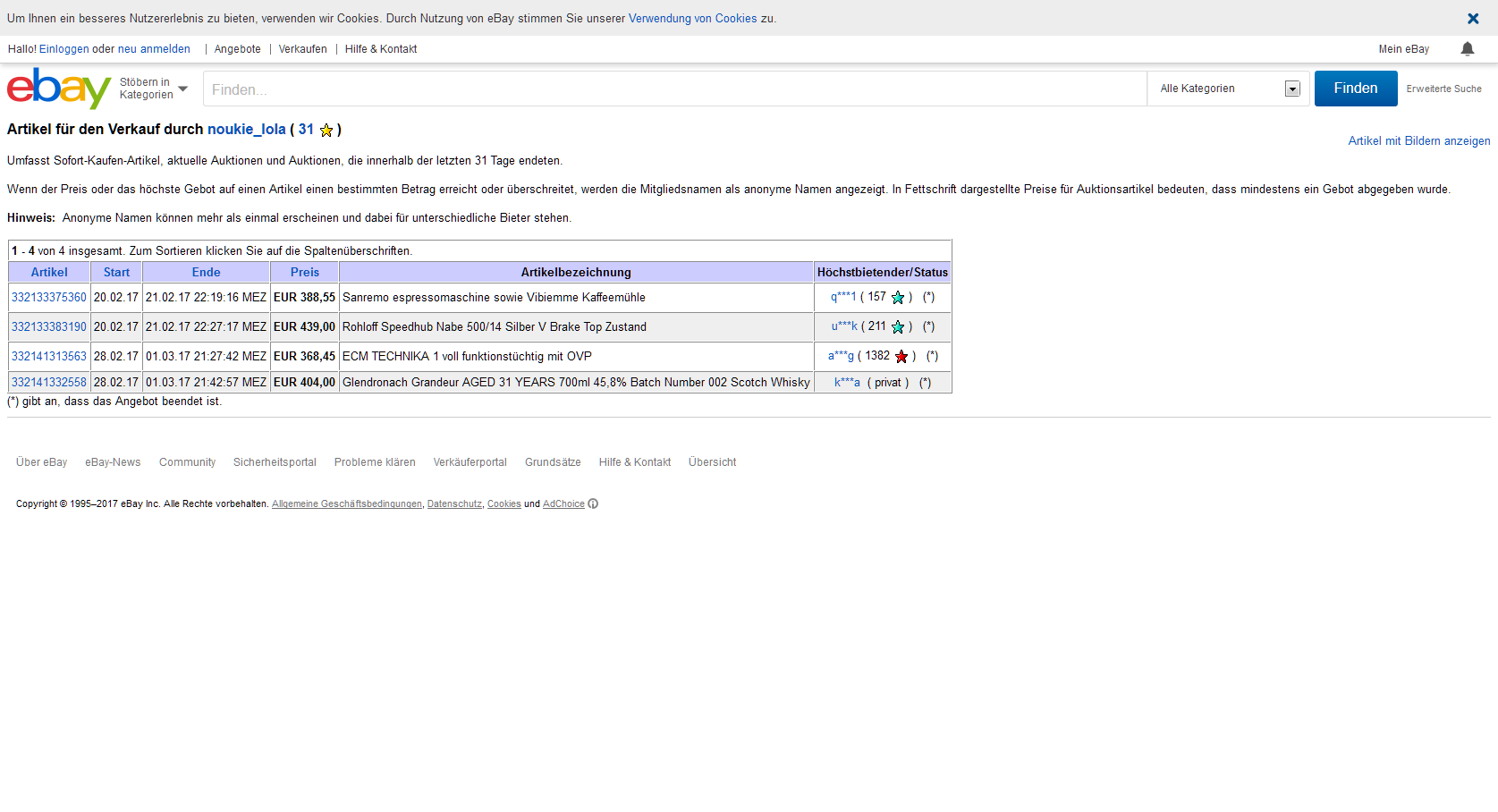The width and height of the screenshot is (1498, 812).
Task: Click the Einloggen link
Action: point(64,49)
